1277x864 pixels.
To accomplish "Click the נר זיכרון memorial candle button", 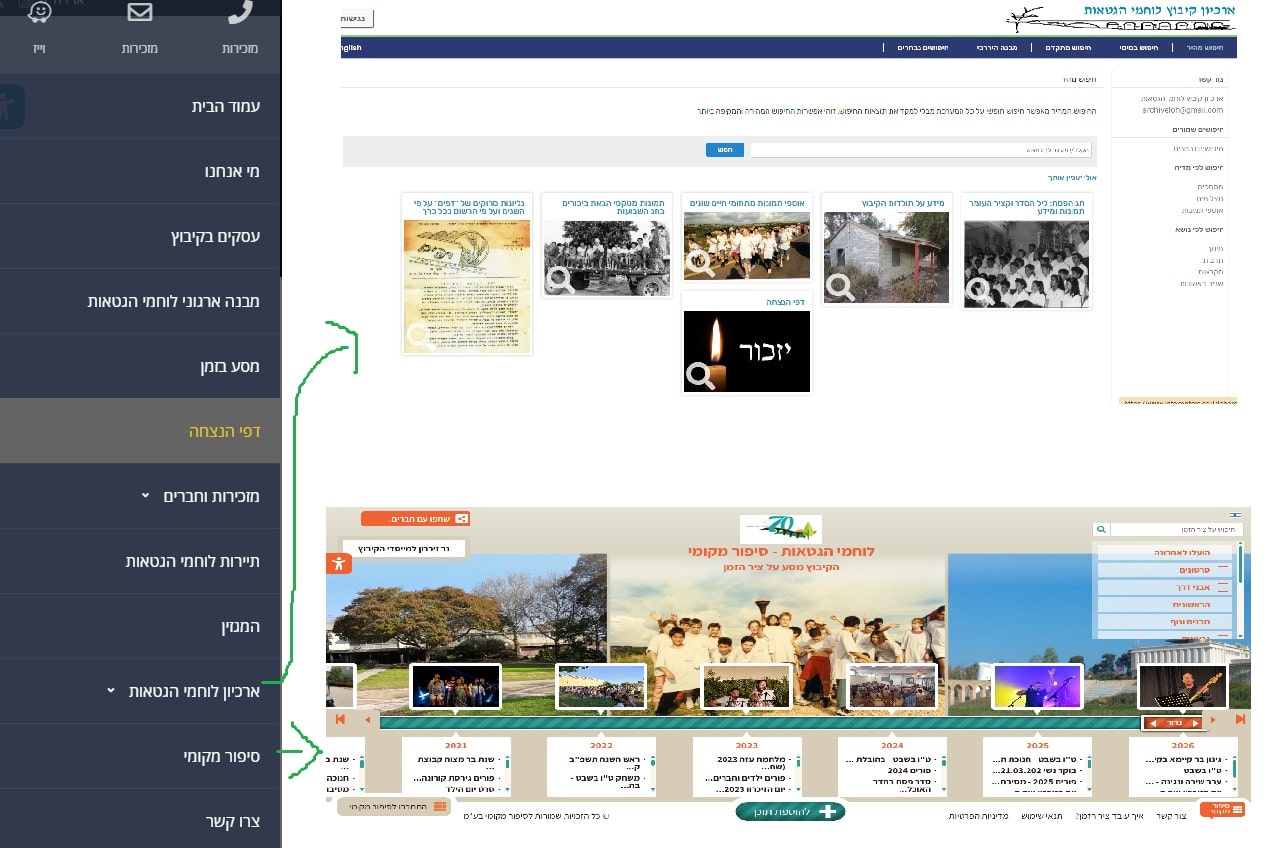I will click(x=403, y=548).
